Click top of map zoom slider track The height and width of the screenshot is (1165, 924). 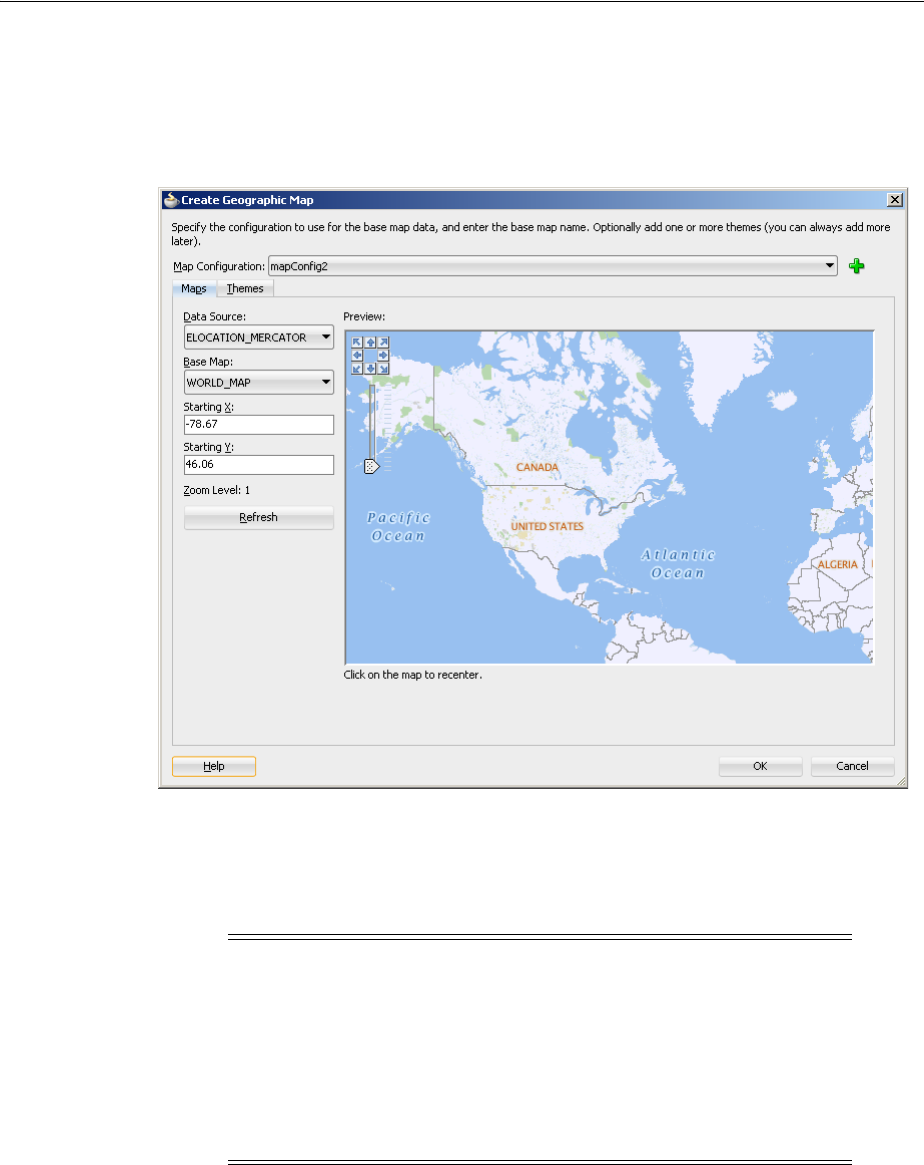372,388
